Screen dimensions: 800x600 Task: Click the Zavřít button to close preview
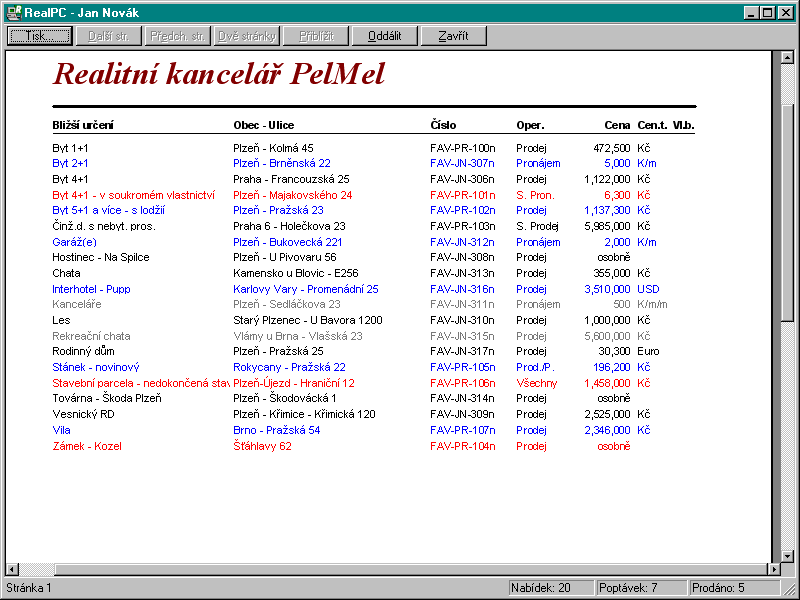pyautogui.click(x=453, y=36)
